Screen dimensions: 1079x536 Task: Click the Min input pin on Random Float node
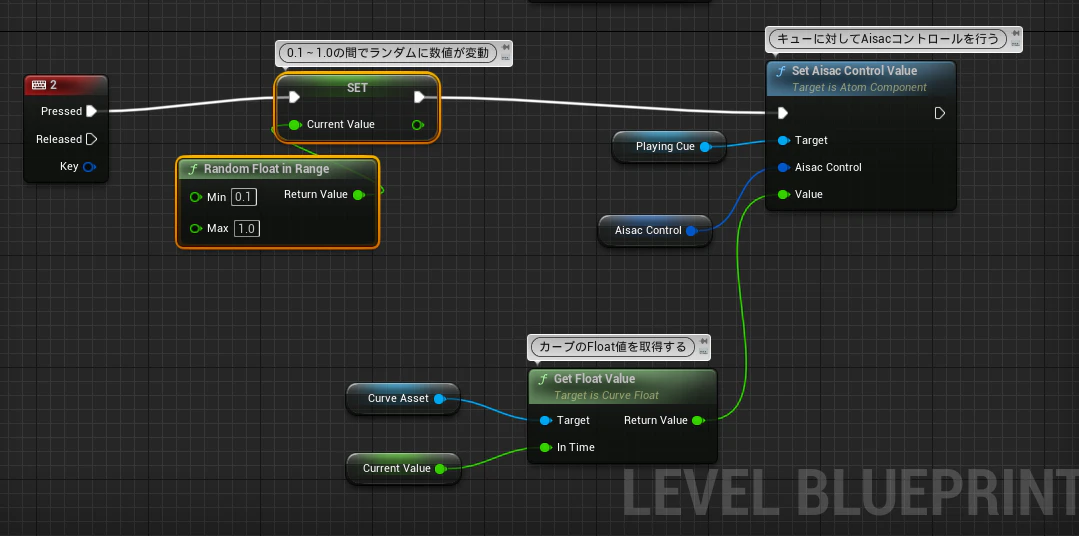pos(196,197)
